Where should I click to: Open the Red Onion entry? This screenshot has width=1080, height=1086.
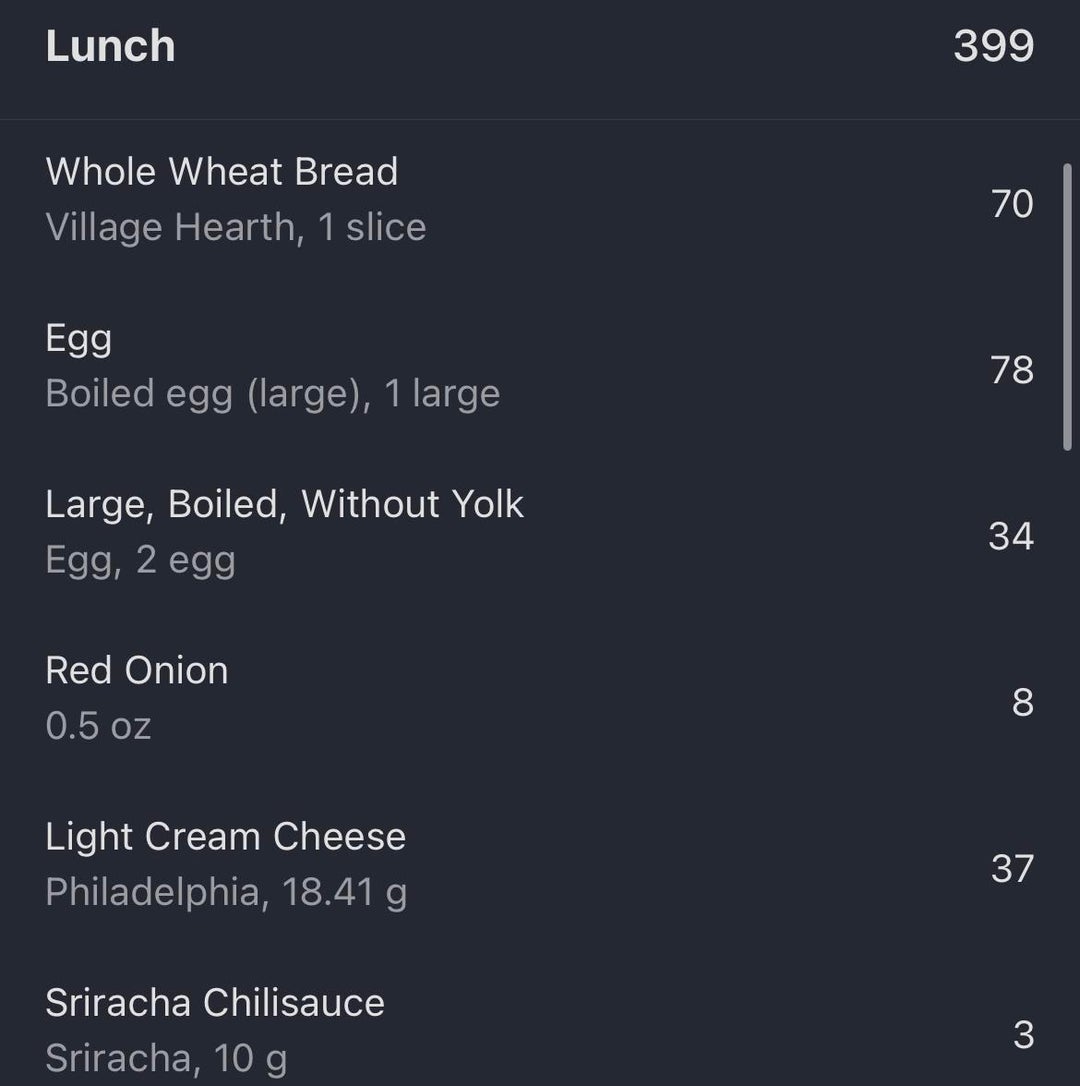point(137,670)
